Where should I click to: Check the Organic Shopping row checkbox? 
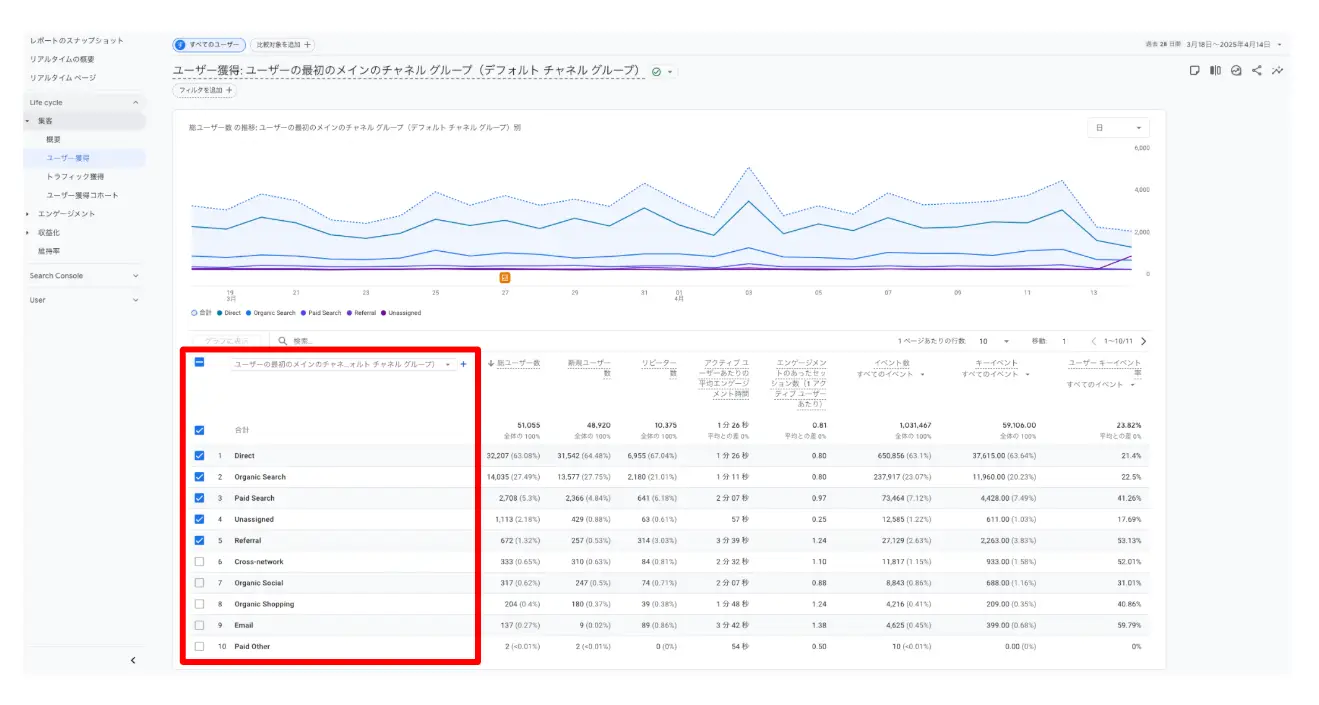click(x=199, y=604)
